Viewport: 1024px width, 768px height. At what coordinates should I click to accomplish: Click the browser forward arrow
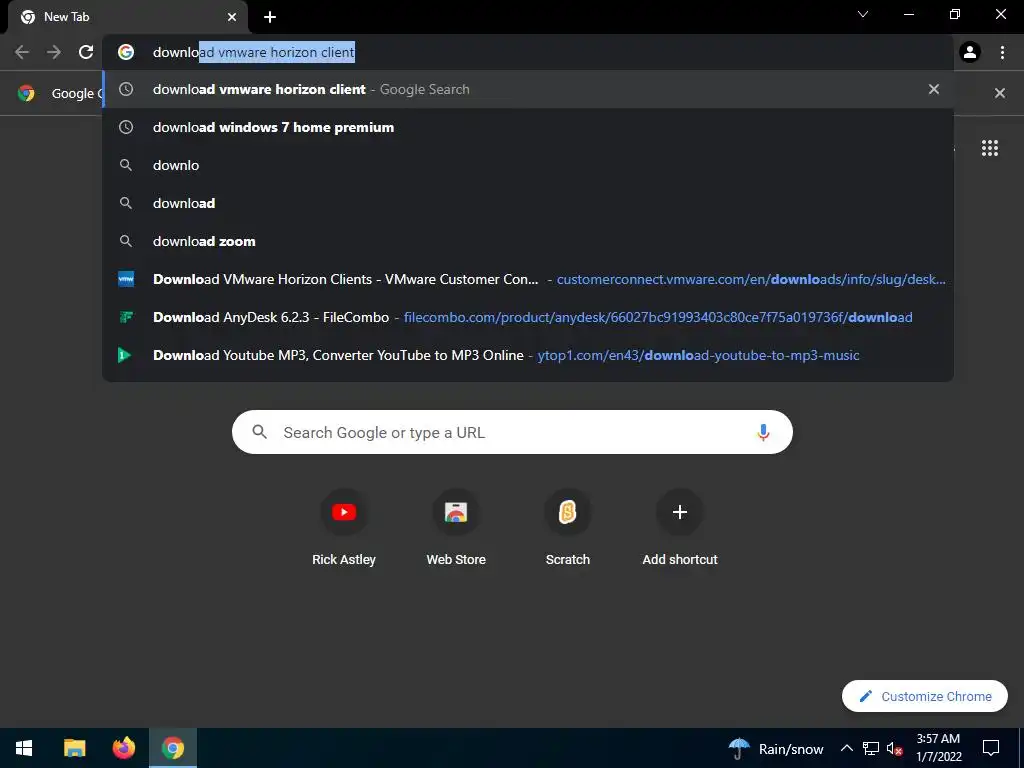[54, 52]
